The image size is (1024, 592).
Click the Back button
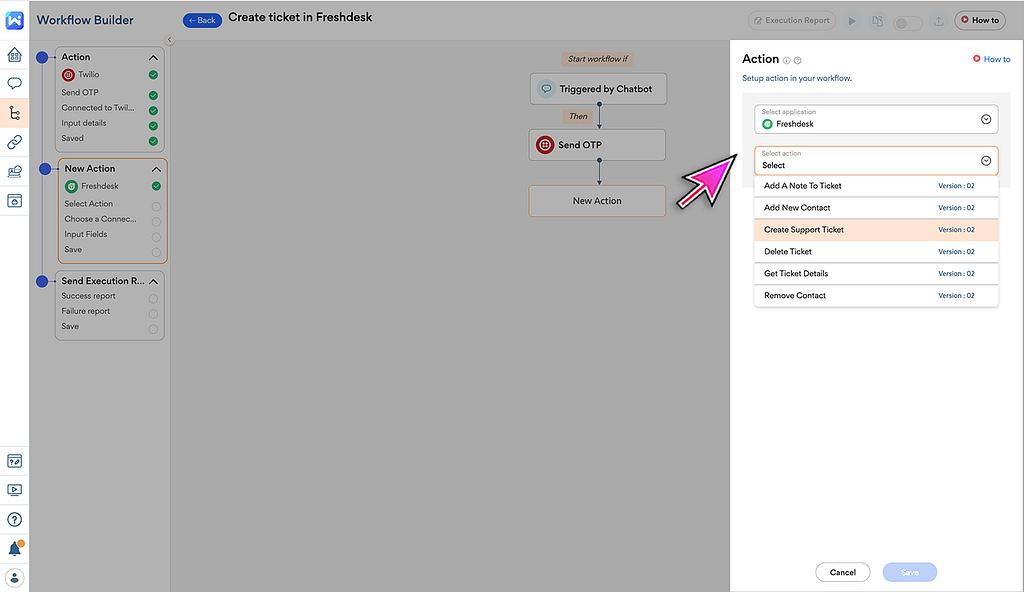click(202, 20)
